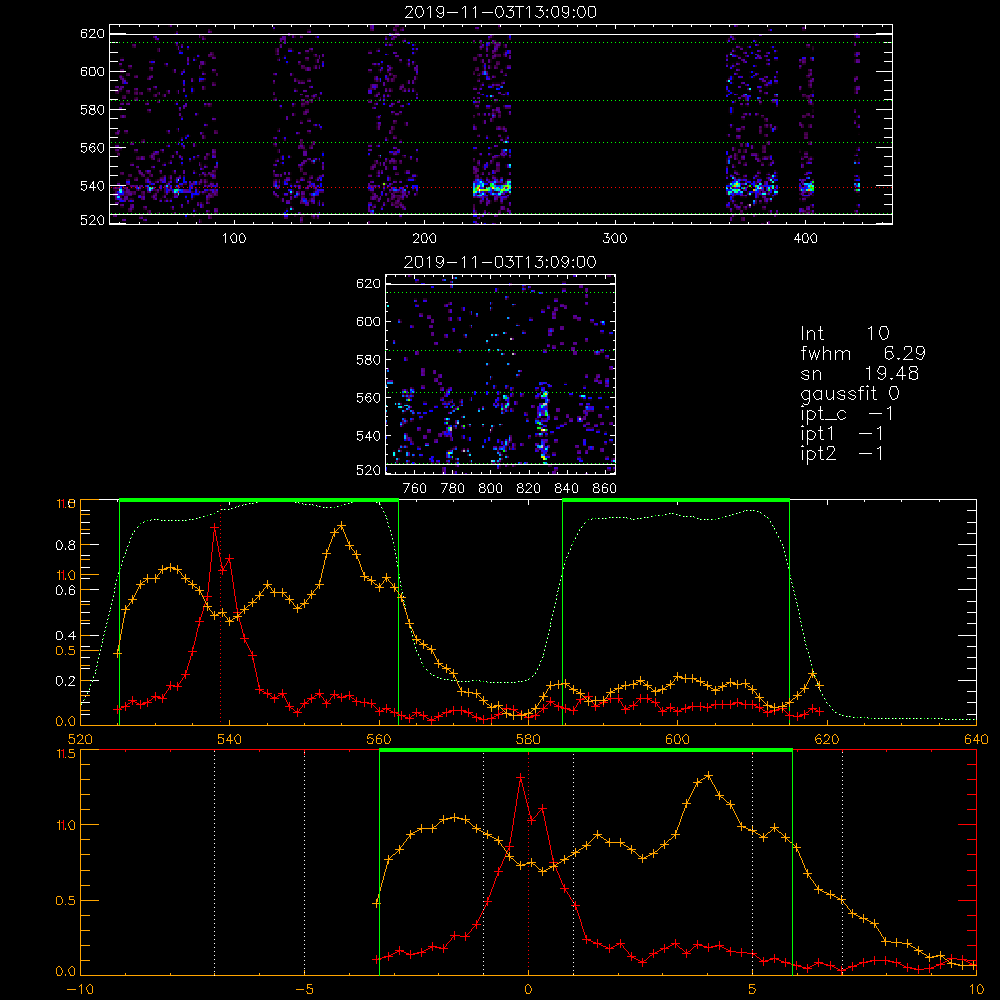Click x-axis label "0" on the bottom plot
This screenshot has height=1000, width=1000.
click(x=528, y=989)
